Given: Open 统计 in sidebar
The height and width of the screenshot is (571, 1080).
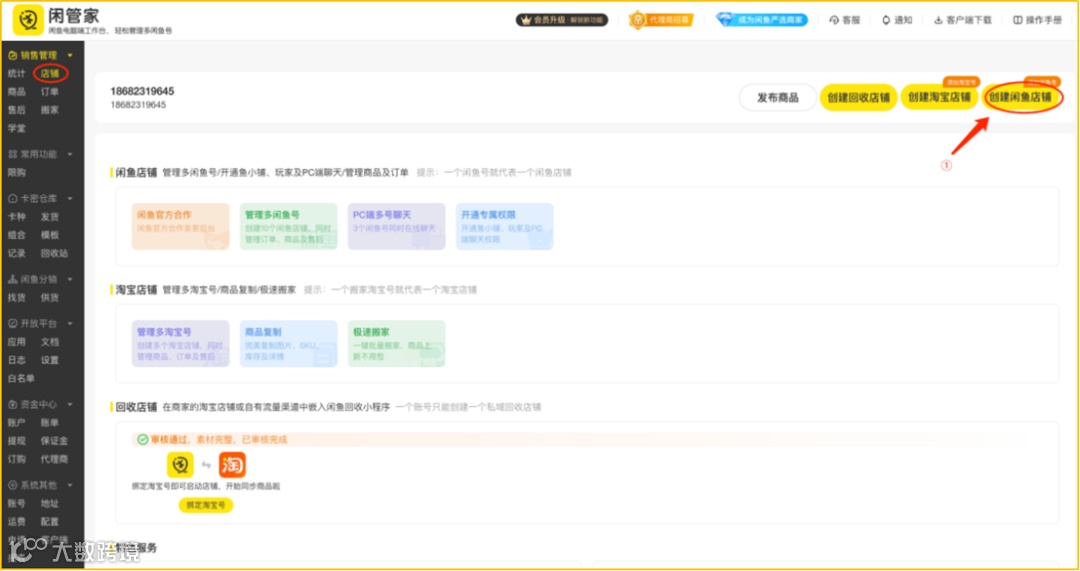Looking at the screenshot, I should click(17, 73).
